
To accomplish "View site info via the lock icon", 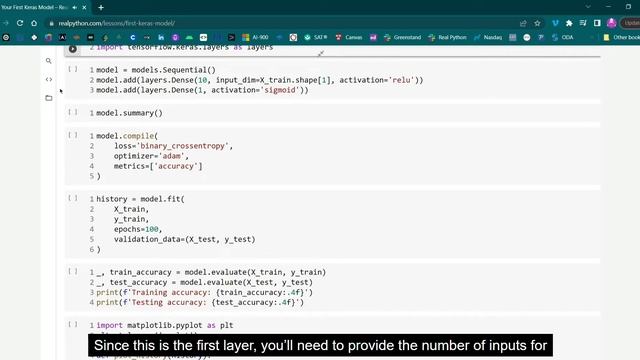I will point(51,23).
